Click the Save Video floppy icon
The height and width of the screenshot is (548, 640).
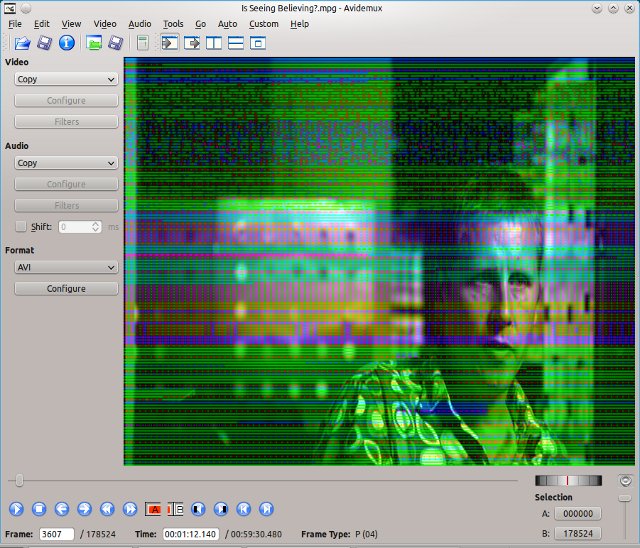click(x=45, y=43)
